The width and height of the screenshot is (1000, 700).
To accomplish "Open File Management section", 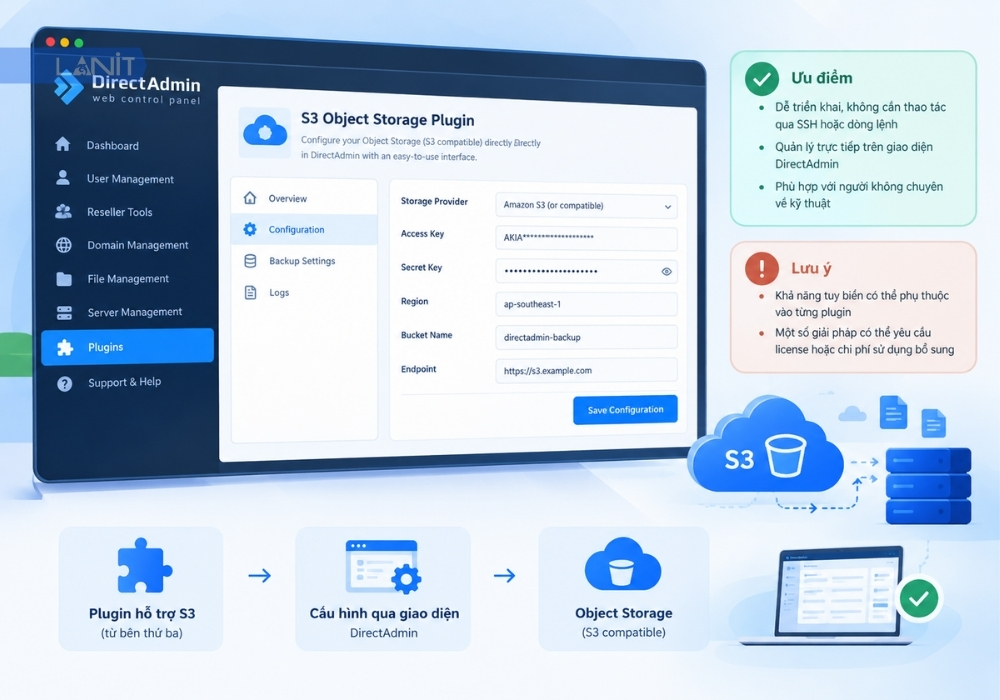I will click(128, 279).
